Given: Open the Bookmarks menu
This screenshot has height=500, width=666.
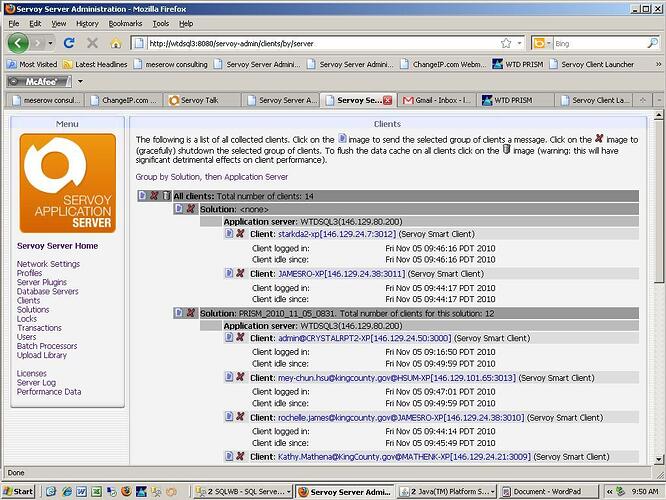Looking at the screenshot, I should click(x=125, y=23).
